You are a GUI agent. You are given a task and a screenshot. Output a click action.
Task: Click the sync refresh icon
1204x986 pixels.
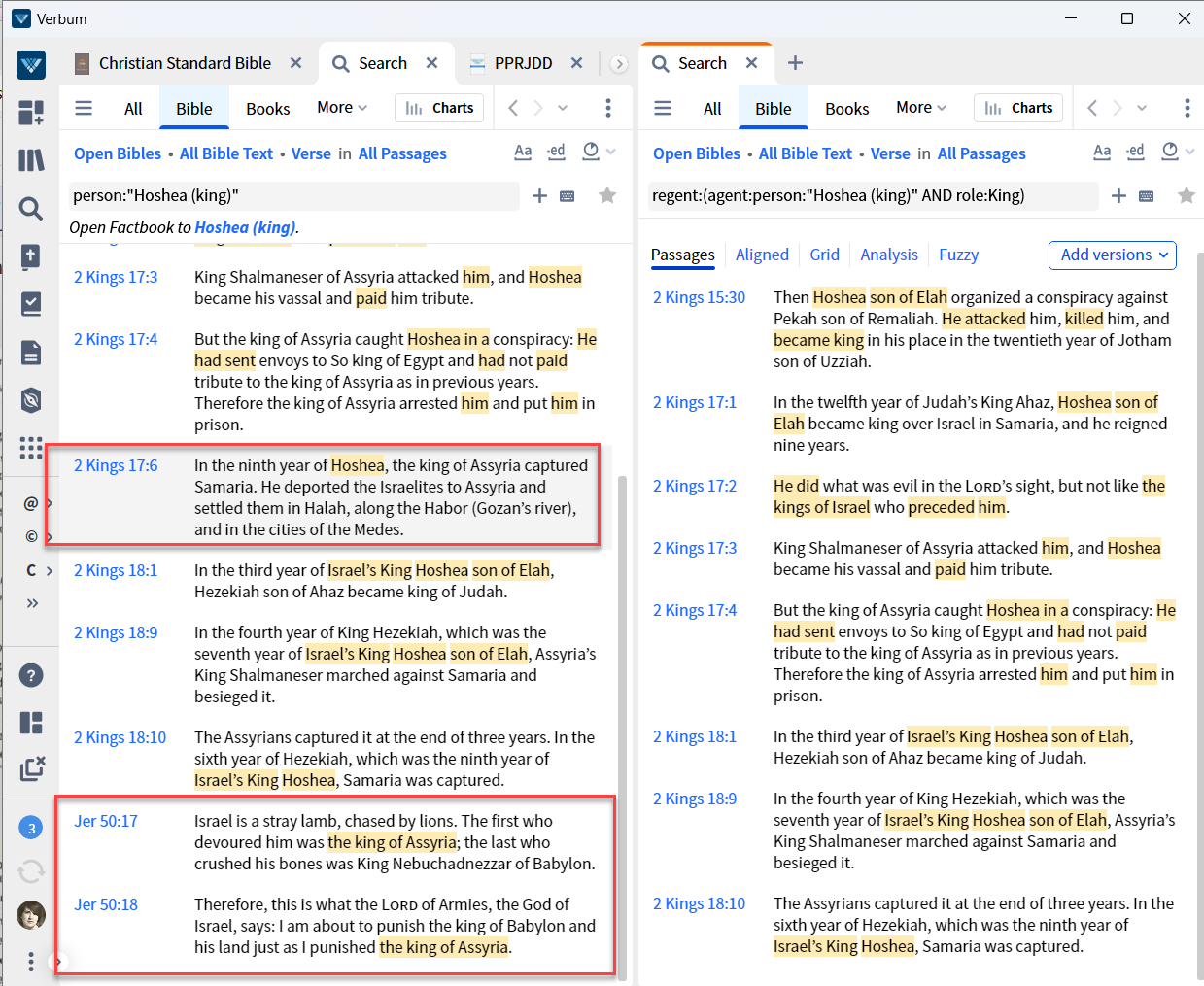pos(31,871)
